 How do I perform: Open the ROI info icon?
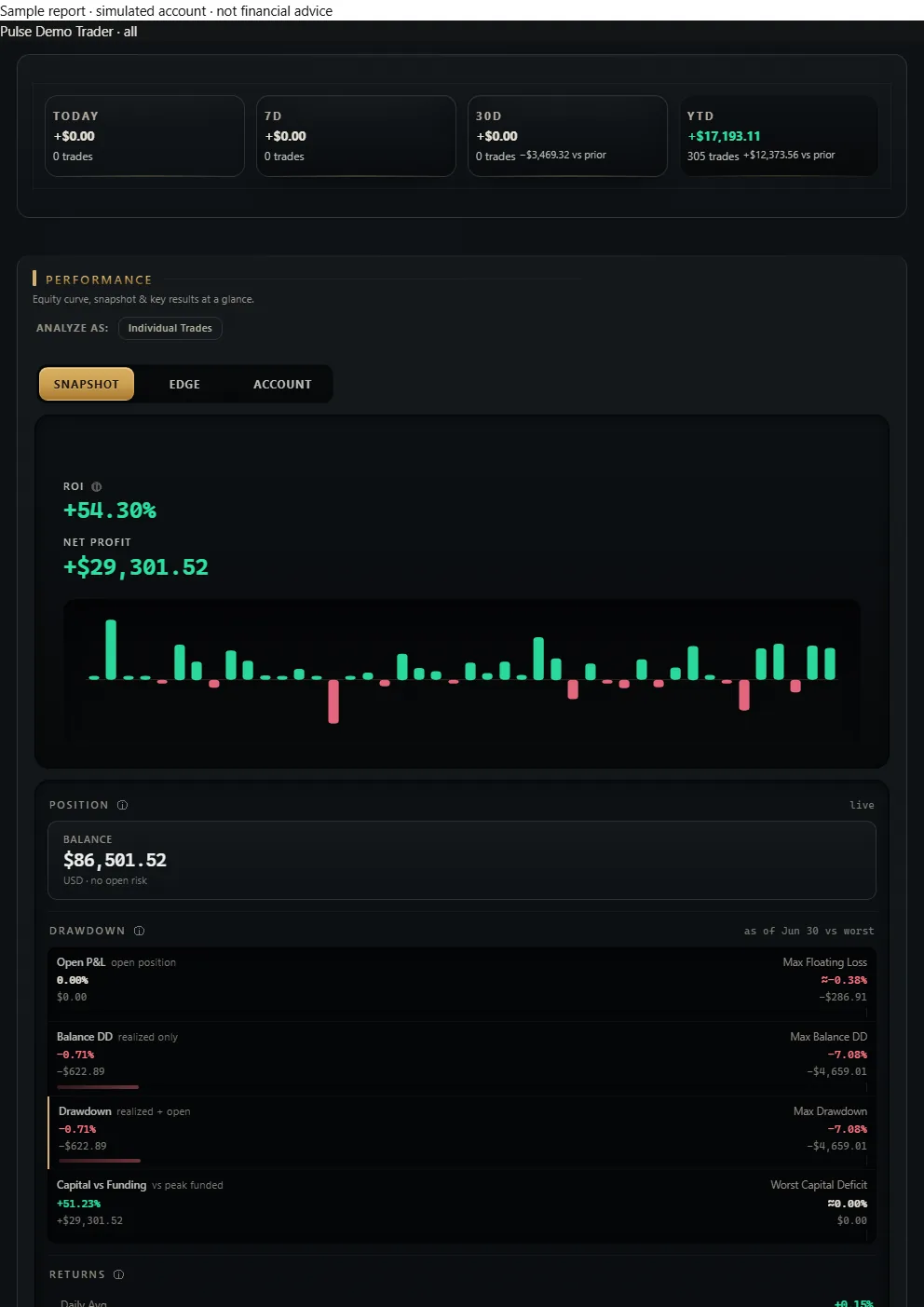click(x=97, y=486)
